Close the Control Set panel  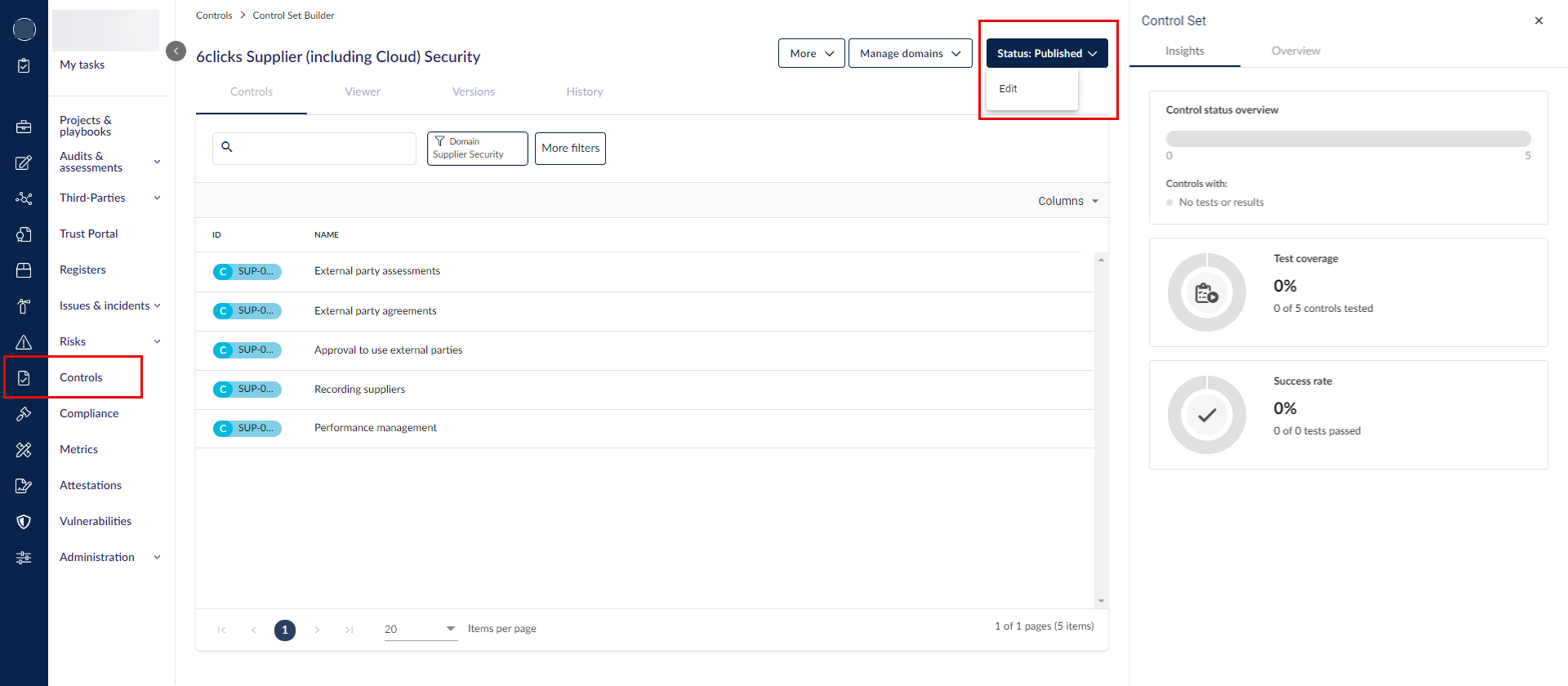(1539, 20)
